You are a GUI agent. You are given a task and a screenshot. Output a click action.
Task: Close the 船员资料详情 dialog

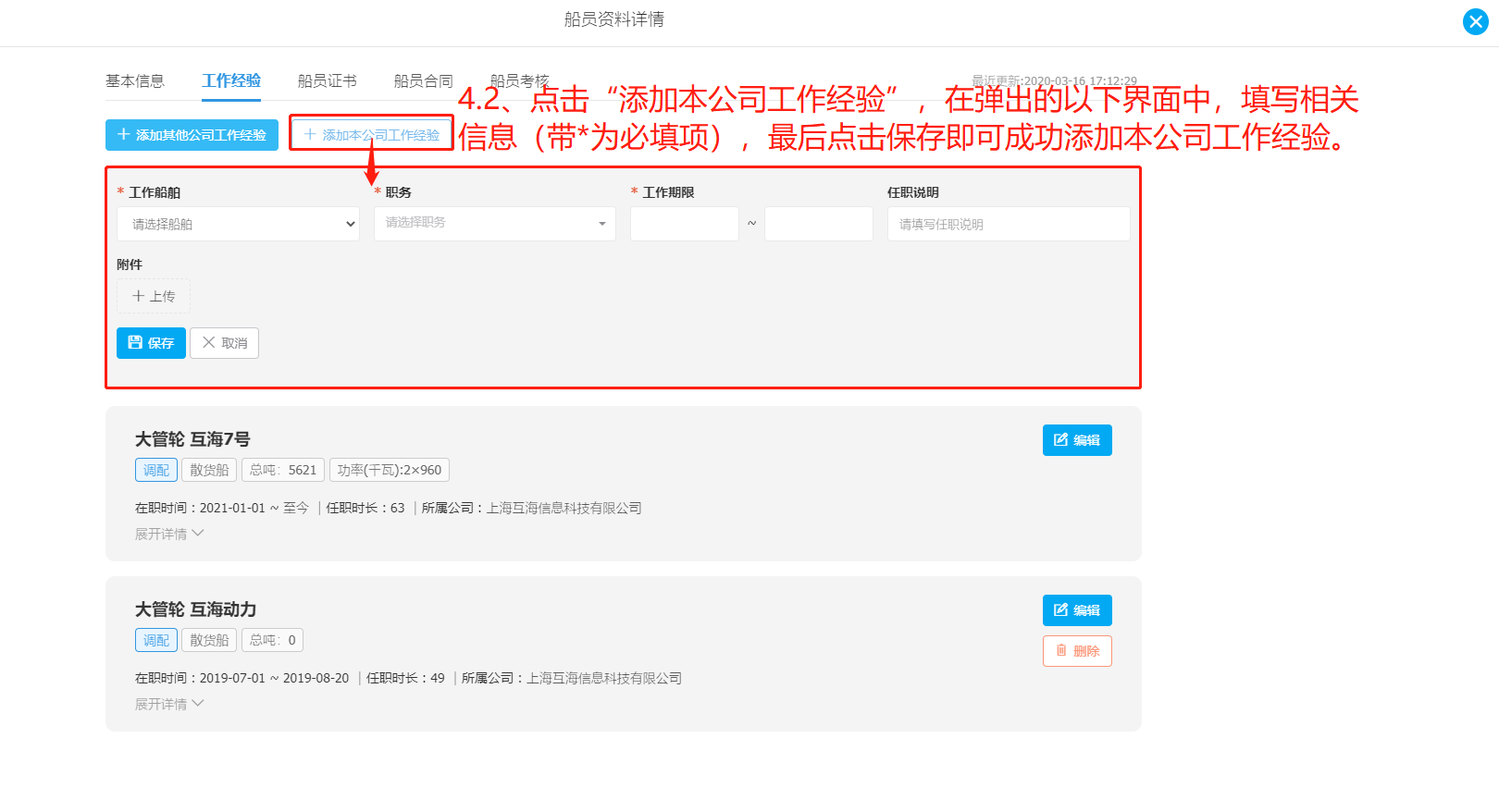click(1475, 21)
